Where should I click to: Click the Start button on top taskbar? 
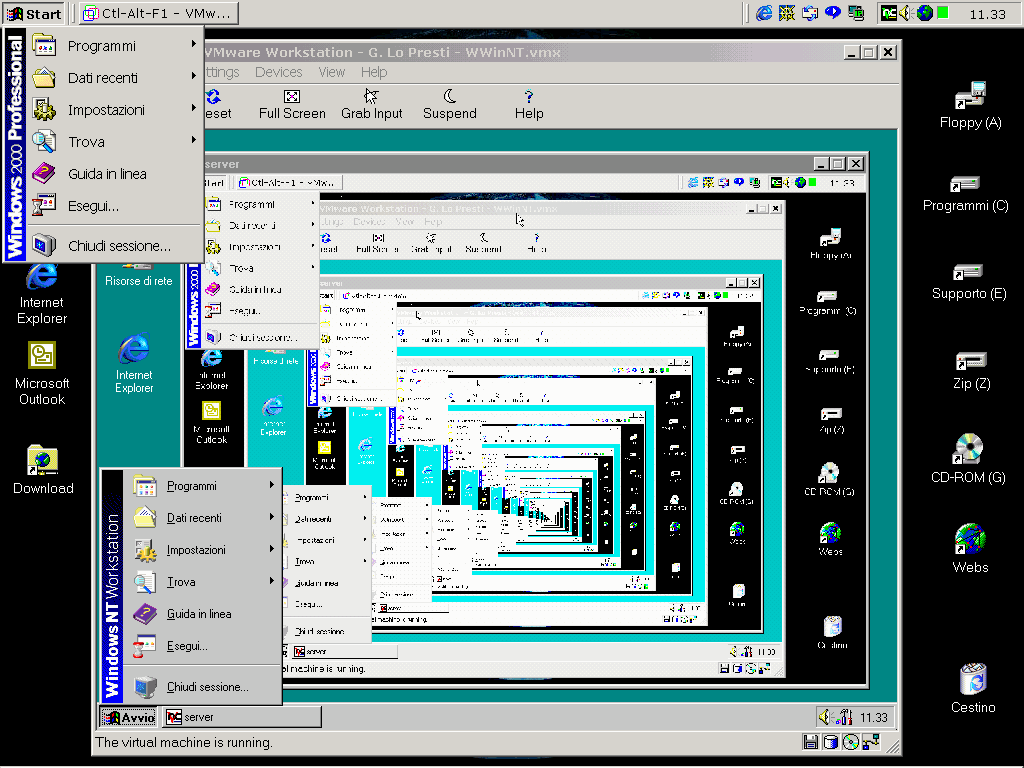tap(34, 13)
